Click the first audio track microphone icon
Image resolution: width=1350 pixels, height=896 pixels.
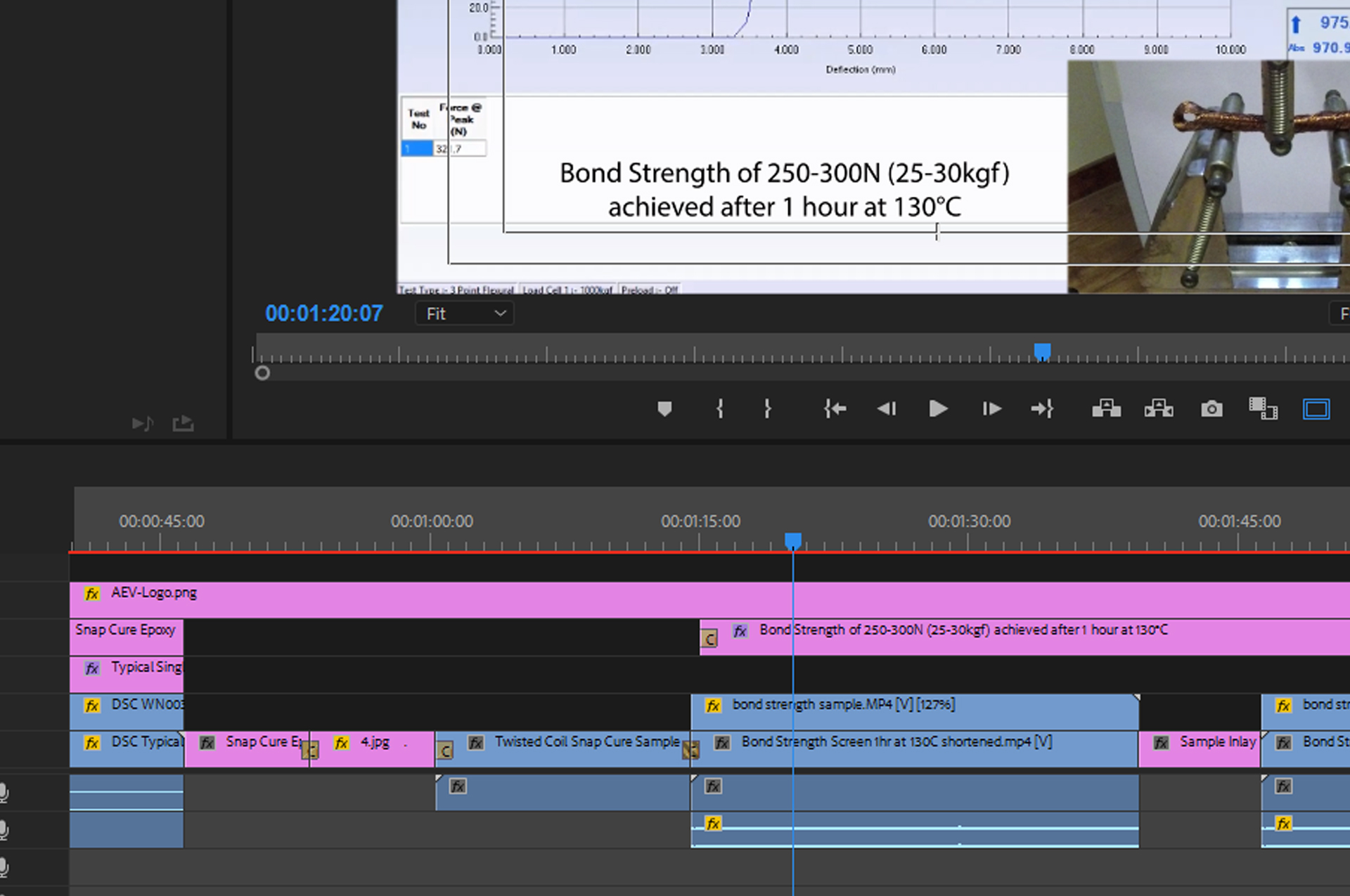click(x=4, y=793)
